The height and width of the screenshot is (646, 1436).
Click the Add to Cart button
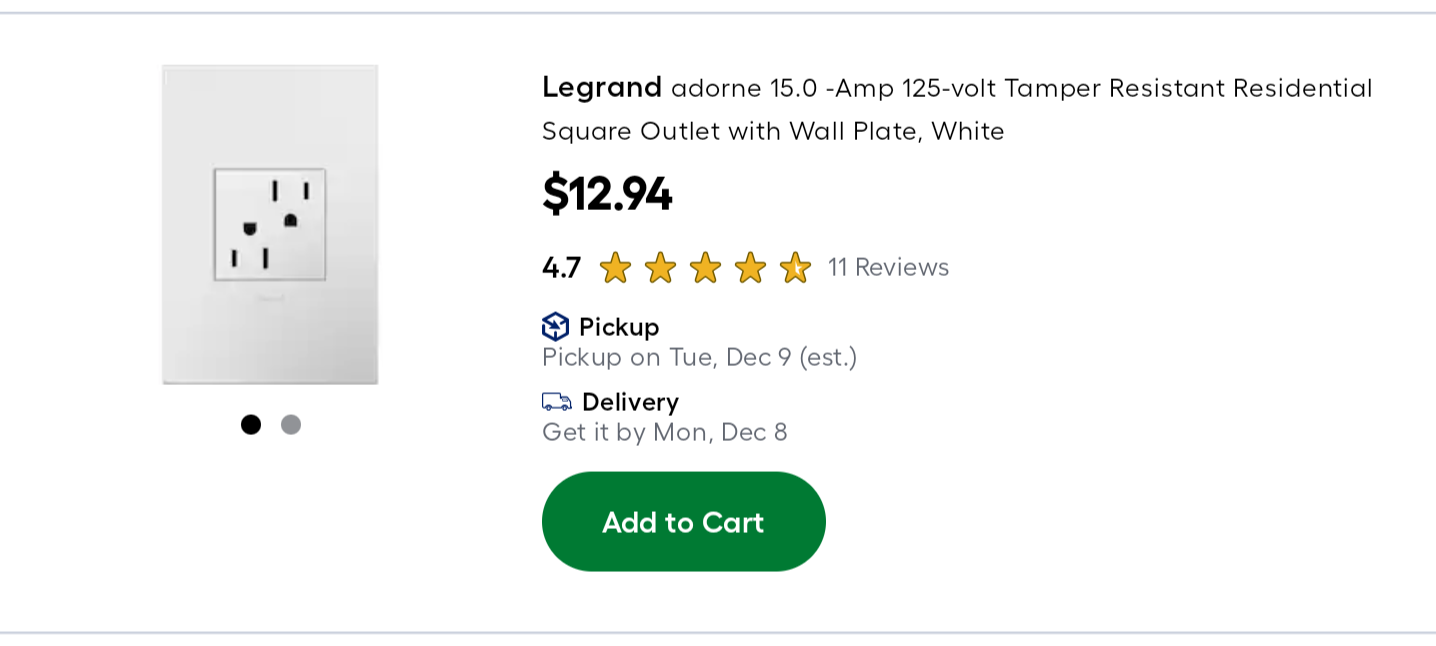click(x=683, y=522)
